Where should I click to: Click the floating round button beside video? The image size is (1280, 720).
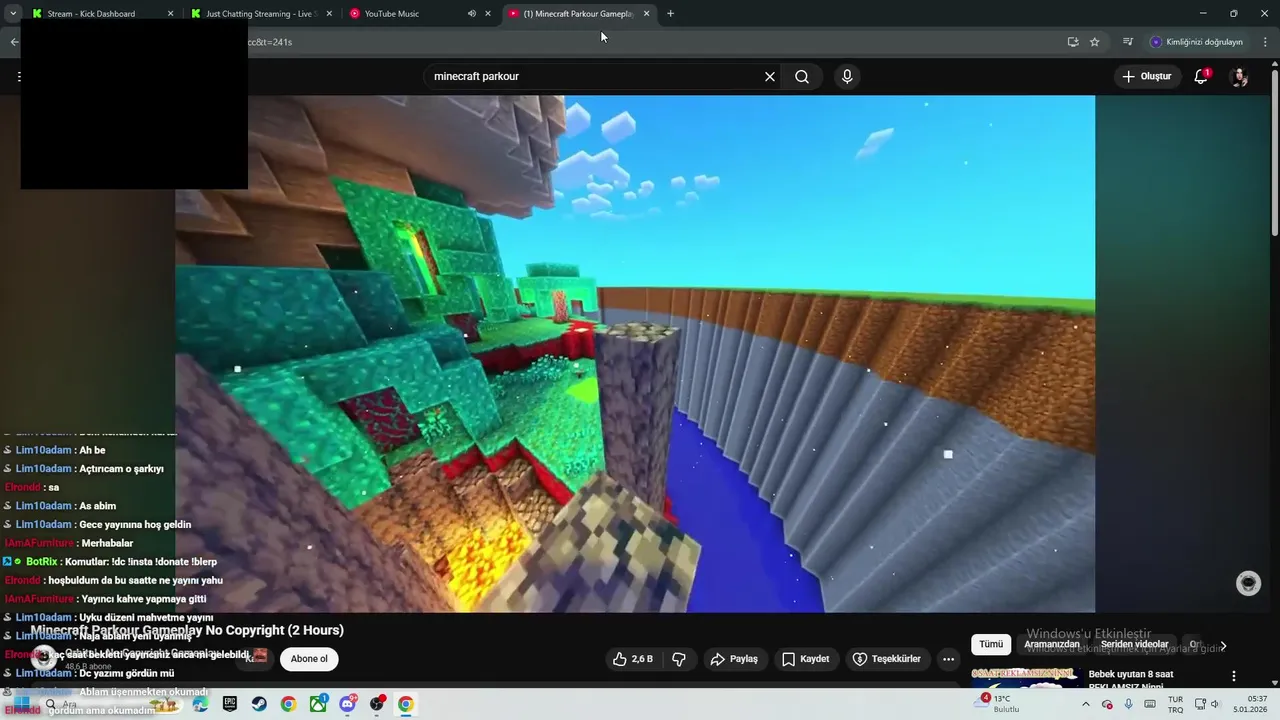1248,584
